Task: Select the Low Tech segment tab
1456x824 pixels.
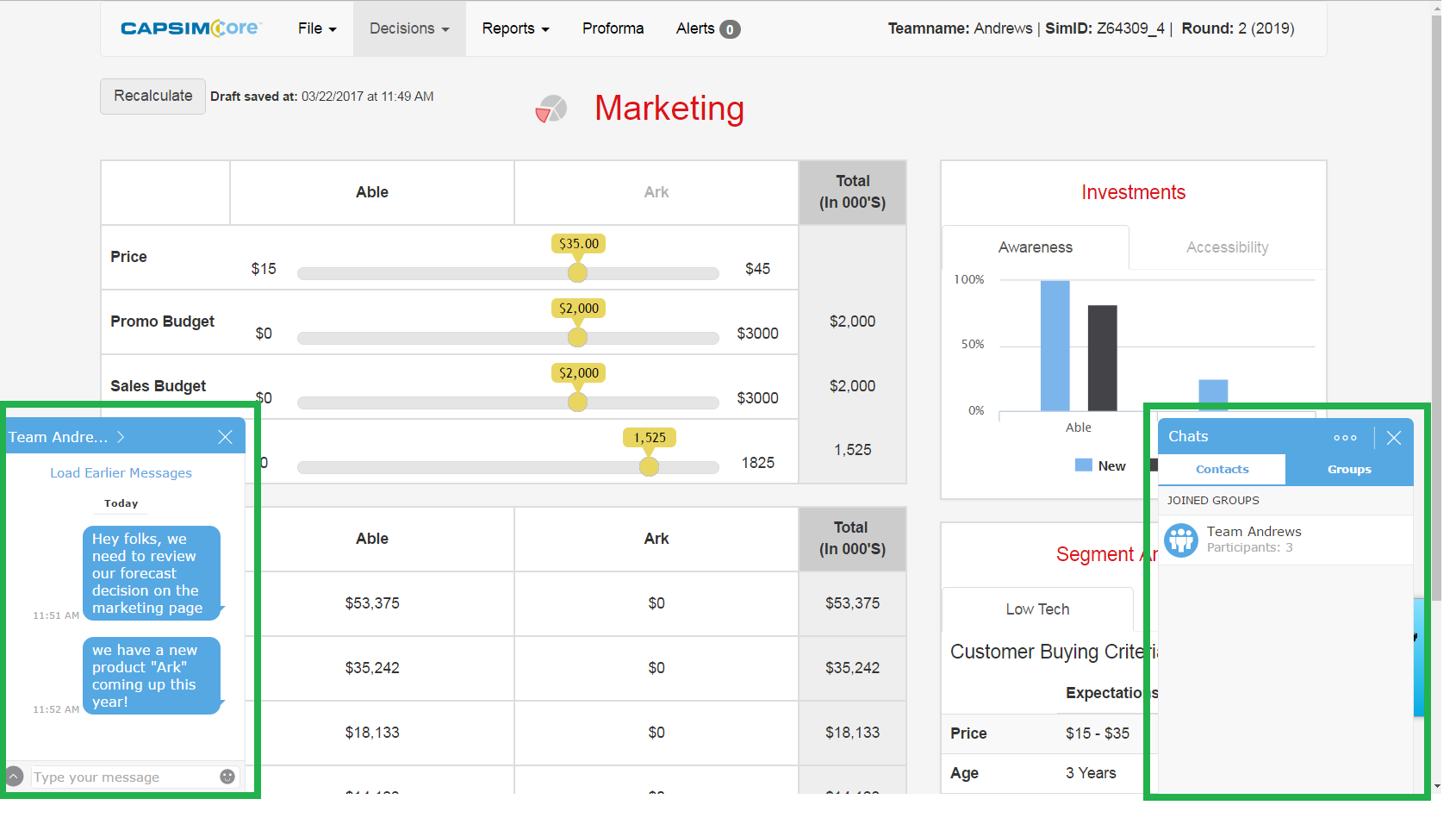Action: pos(1036,609)
